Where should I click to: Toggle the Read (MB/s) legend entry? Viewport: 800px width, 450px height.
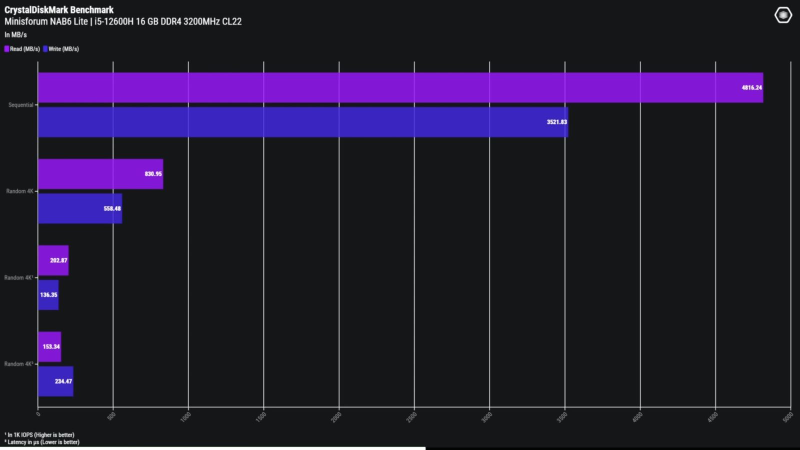(24, 48)
